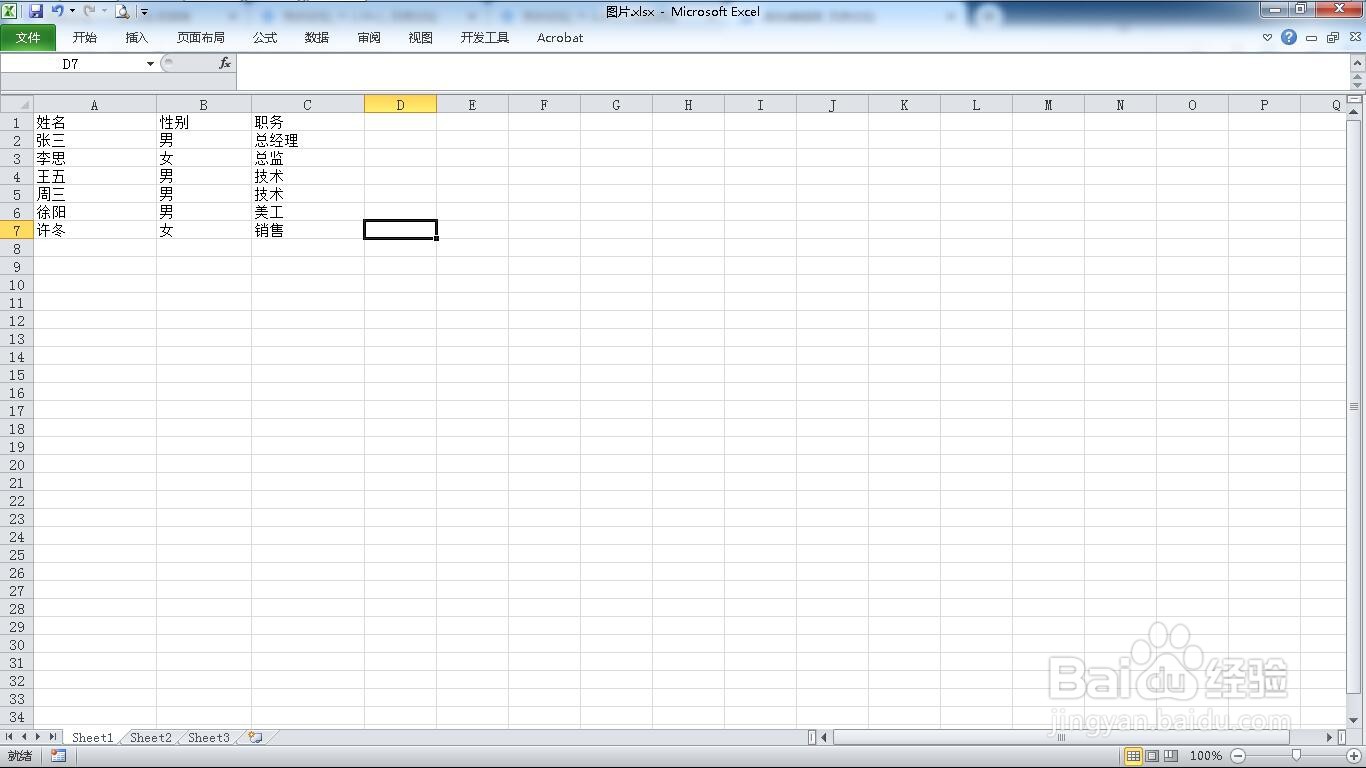The image size is (1366, 768).
Task: Switch to Page Layout view
Action: pos(1152,756)
